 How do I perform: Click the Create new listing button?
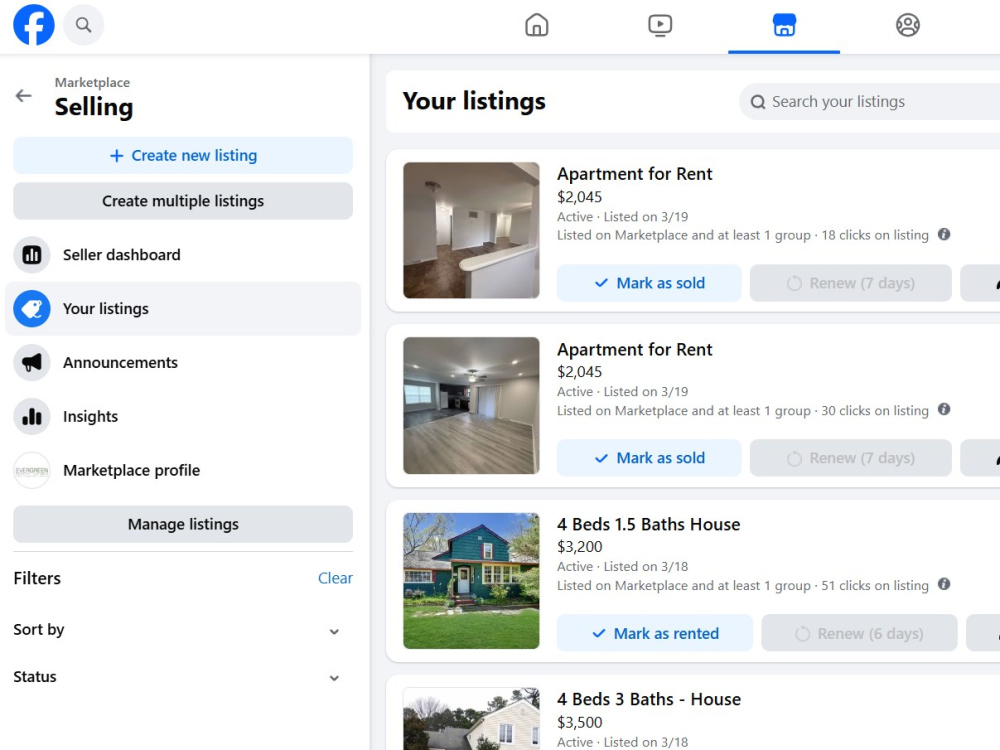[183, 156]
